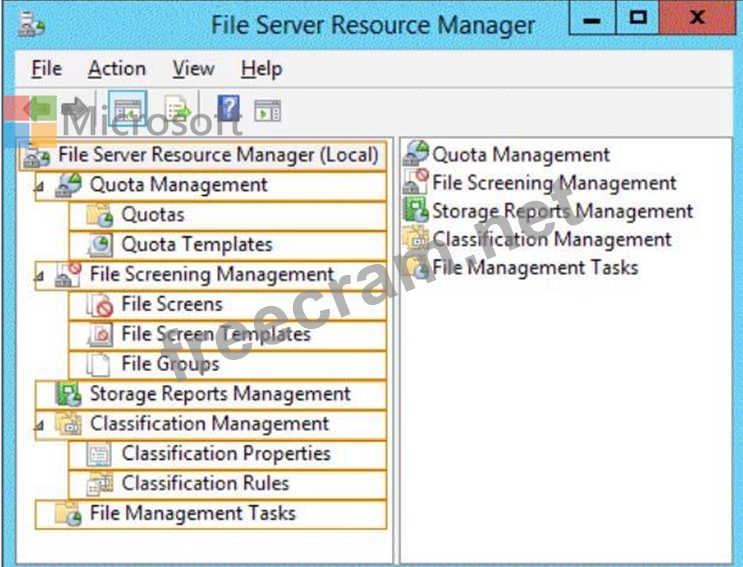The width and height of the screenshot is (743, 567).
Task: Select File Screening Management text in right pane
Action: 554,183
